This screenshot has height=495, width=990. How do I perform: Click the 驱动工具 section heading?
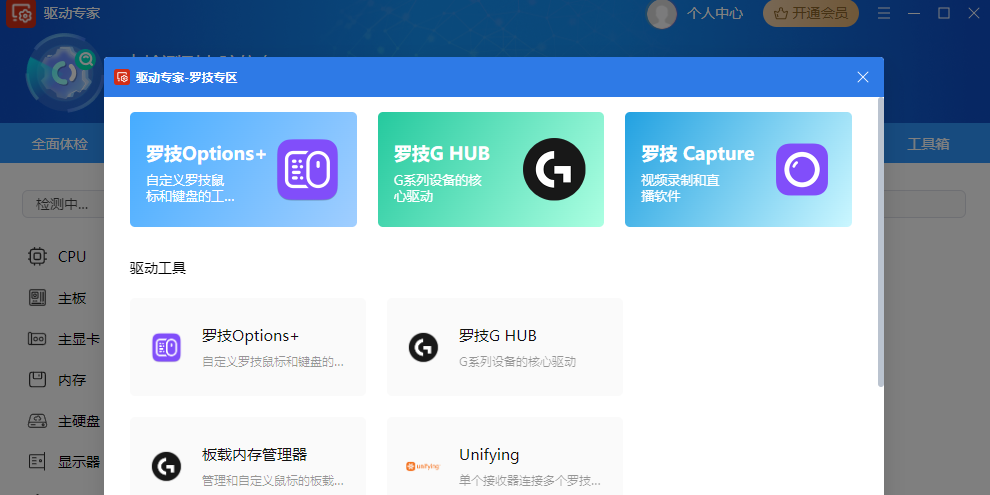click(x=158, y=268)
